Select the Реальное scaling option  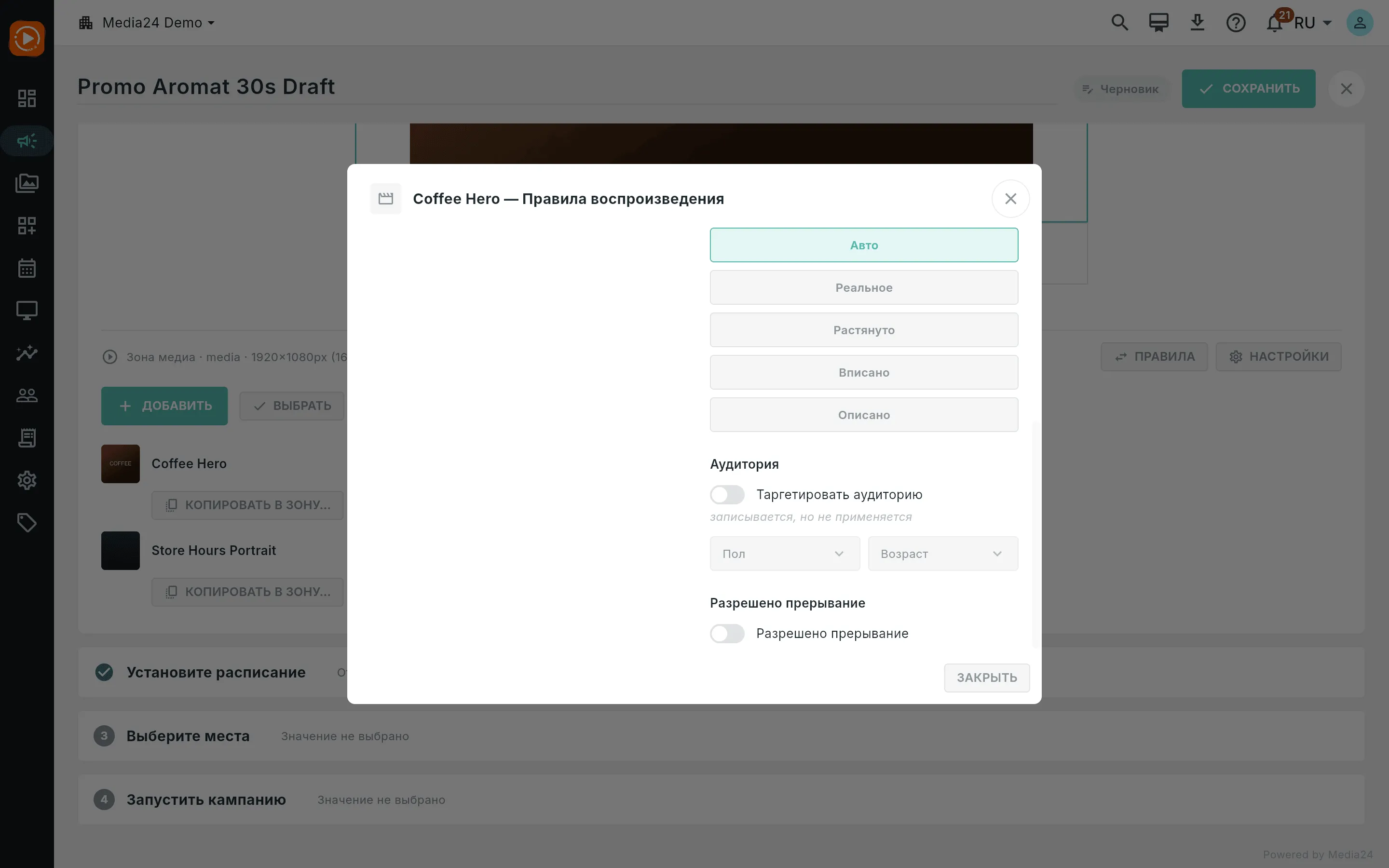(864, 287)
